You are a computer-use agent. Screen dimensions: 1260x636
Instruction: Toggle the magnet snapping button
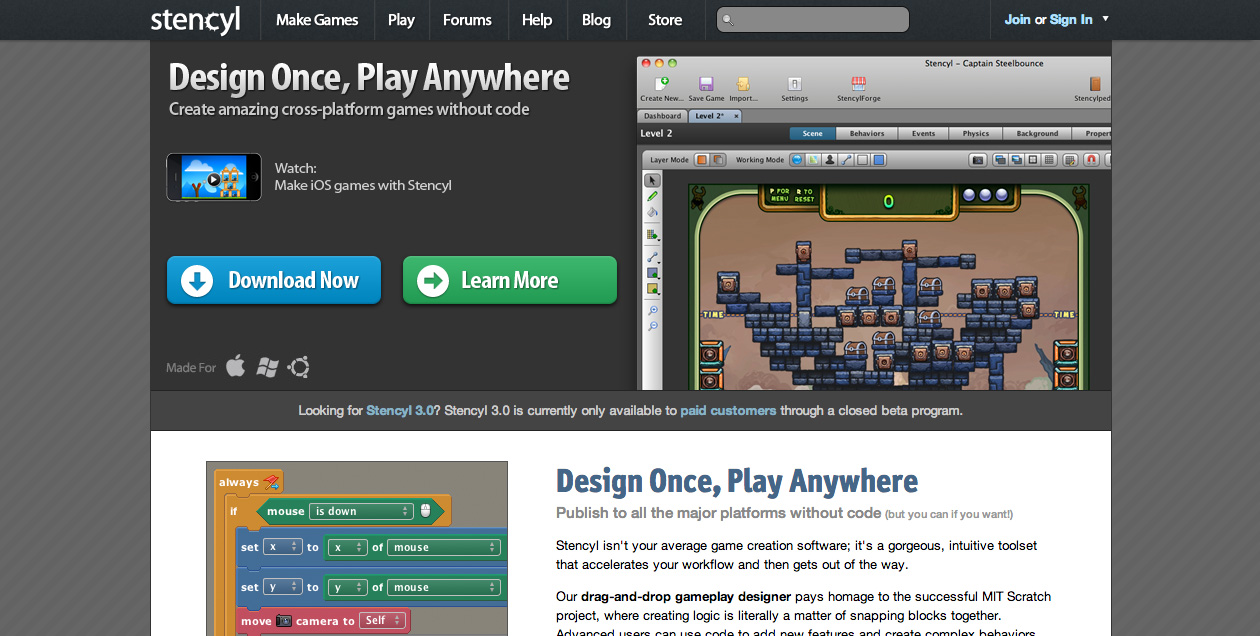[x=1091, y=159]
